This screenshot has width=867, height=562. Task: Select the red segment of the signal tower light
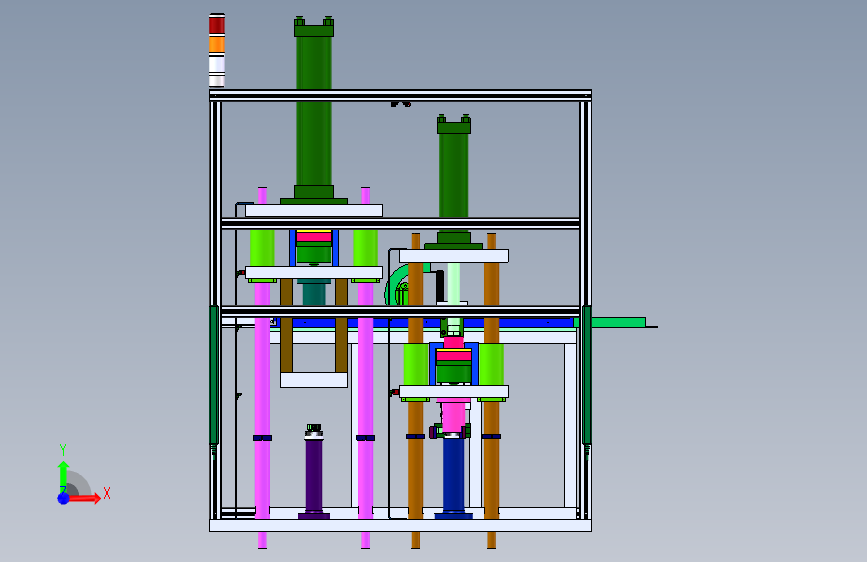[217, 25]
